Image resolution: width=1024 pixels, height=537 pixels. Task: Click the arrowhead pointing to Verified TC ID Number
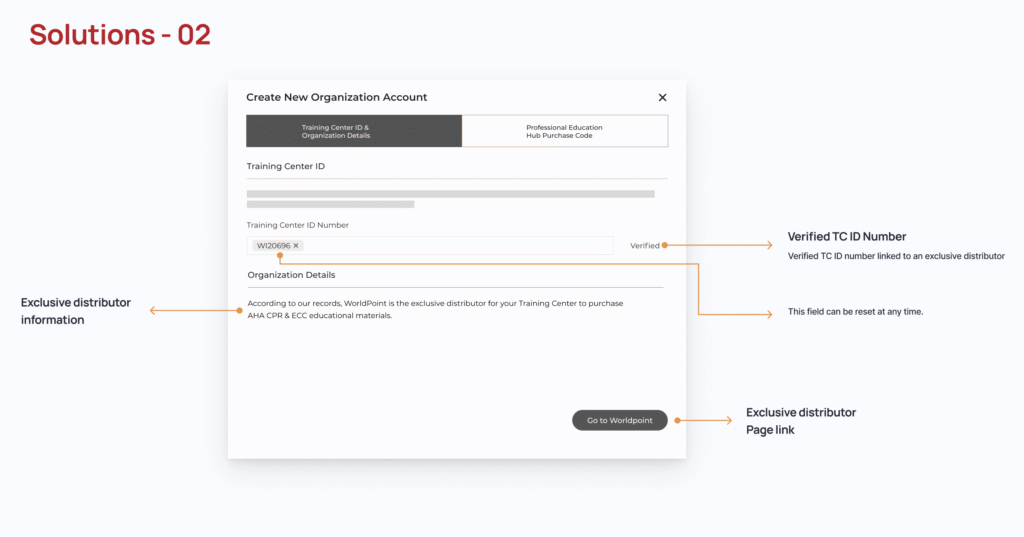coord(768,245)
